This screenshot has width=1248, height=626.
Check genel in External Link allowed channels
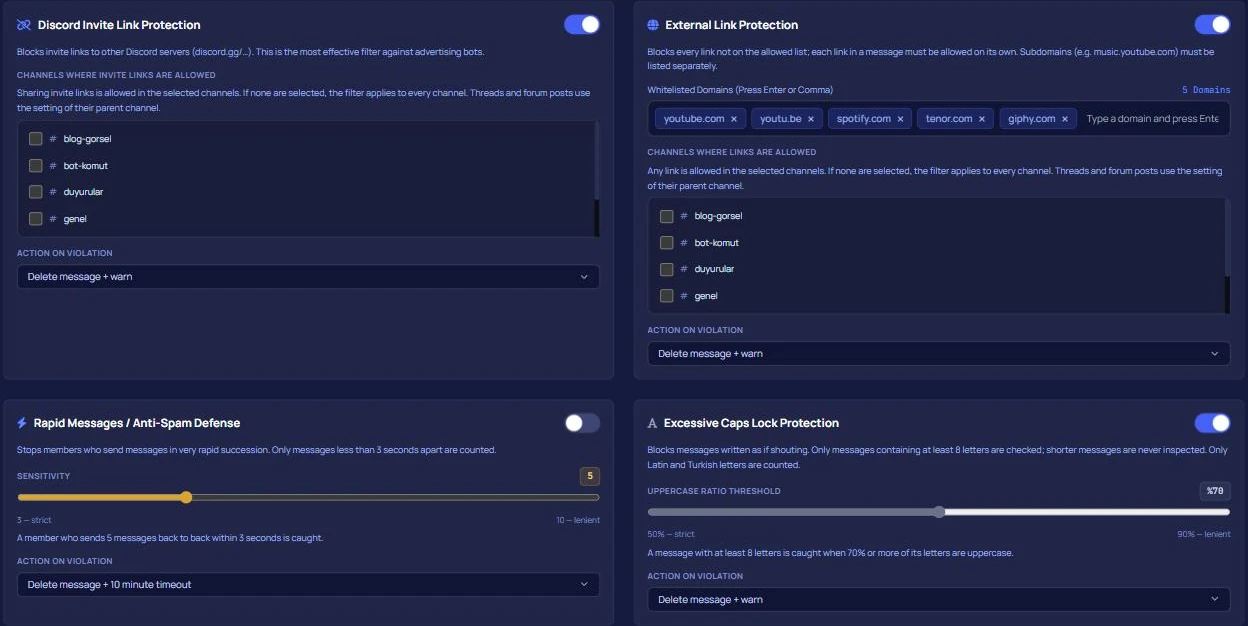(667, 296)
